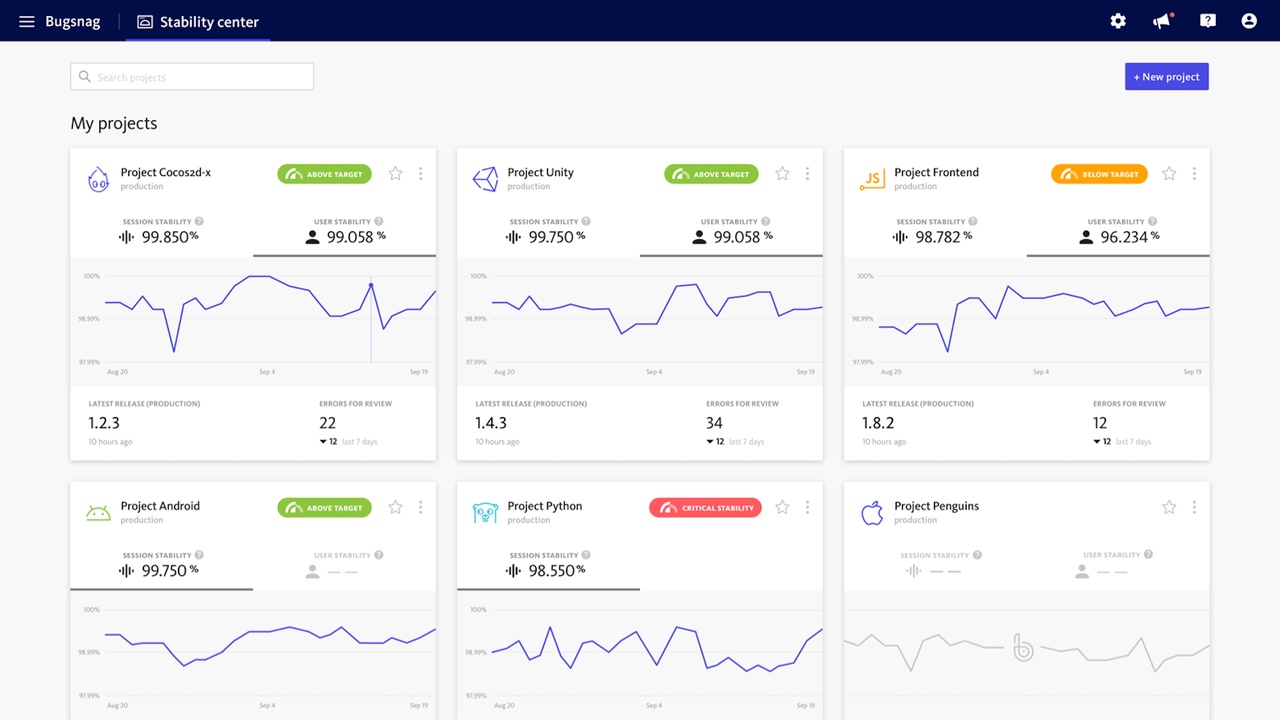Click the + New project button

1167,77
